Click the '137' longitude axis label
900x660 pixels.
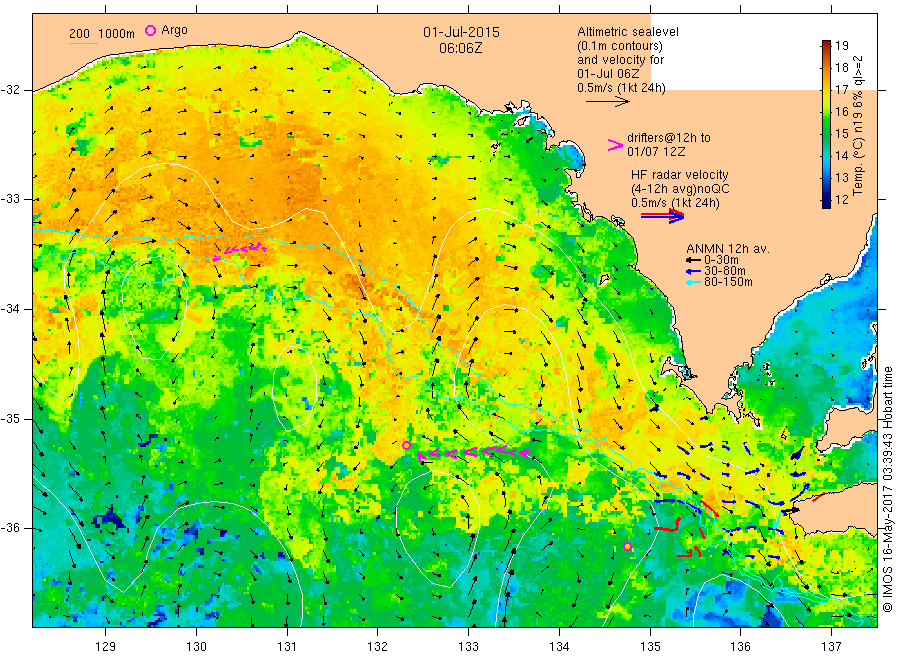[x=831, y=646]
